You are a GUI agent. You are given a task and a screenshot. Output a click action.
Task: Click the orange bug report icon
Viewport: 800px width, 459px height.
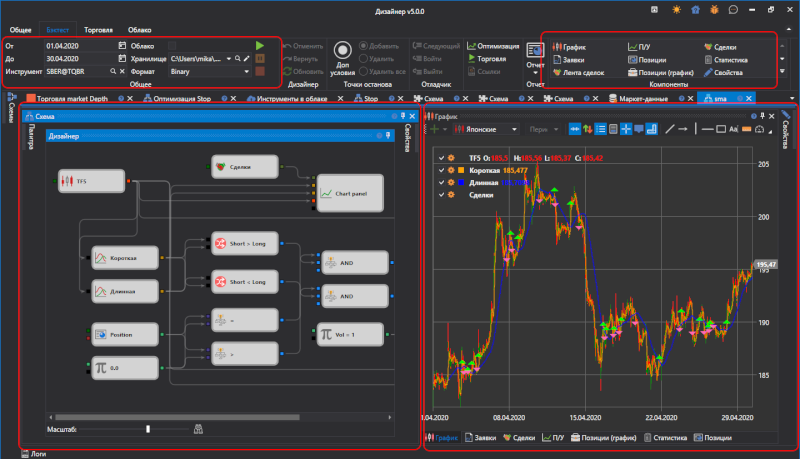point(714,10)
